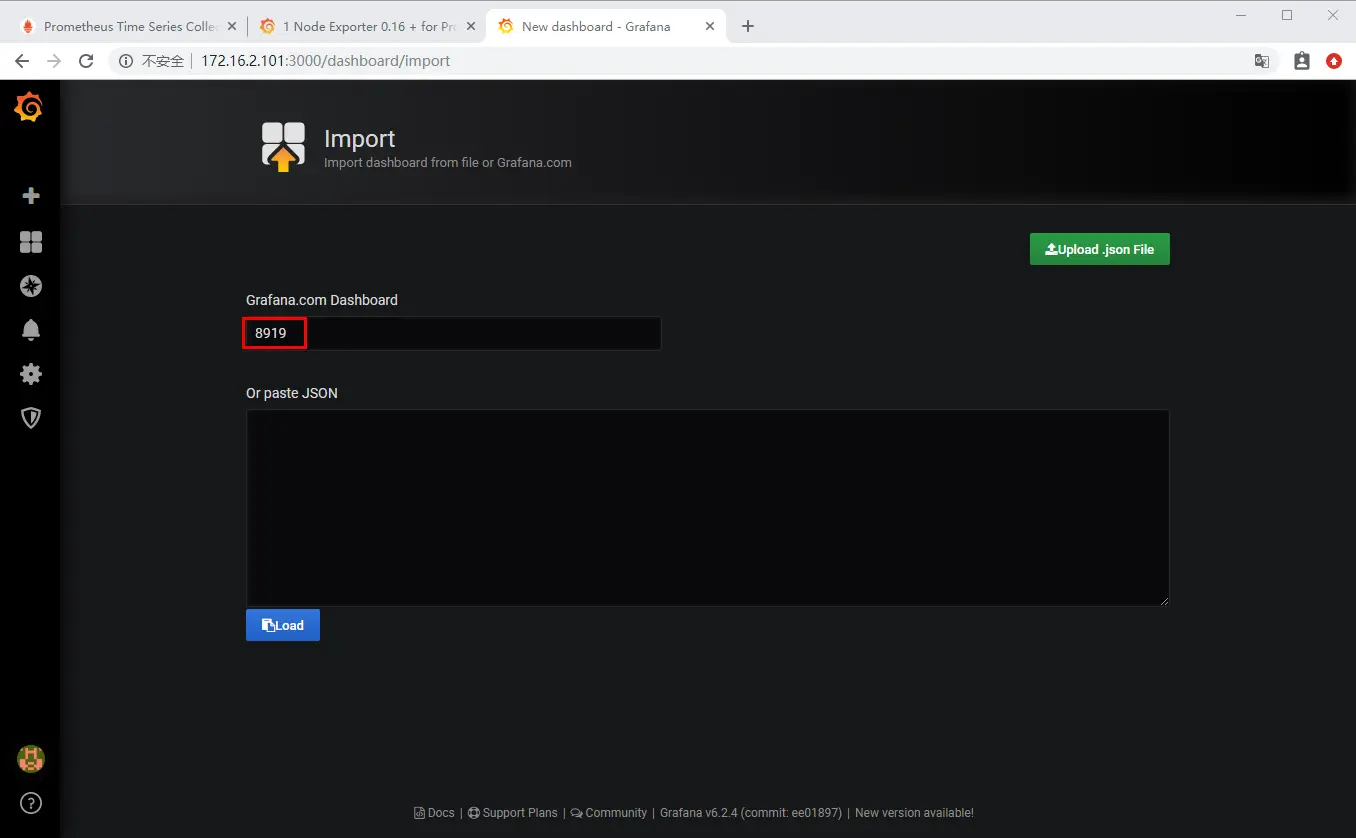
Task: Open a new browser tab
Action: [747, 26]
